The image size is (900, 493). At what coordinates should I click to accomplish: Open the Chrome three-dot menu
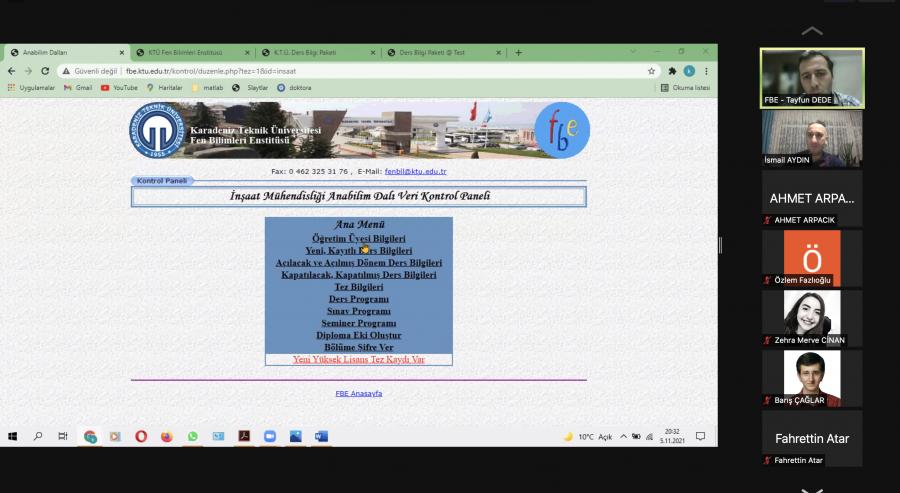coord(707,71)
